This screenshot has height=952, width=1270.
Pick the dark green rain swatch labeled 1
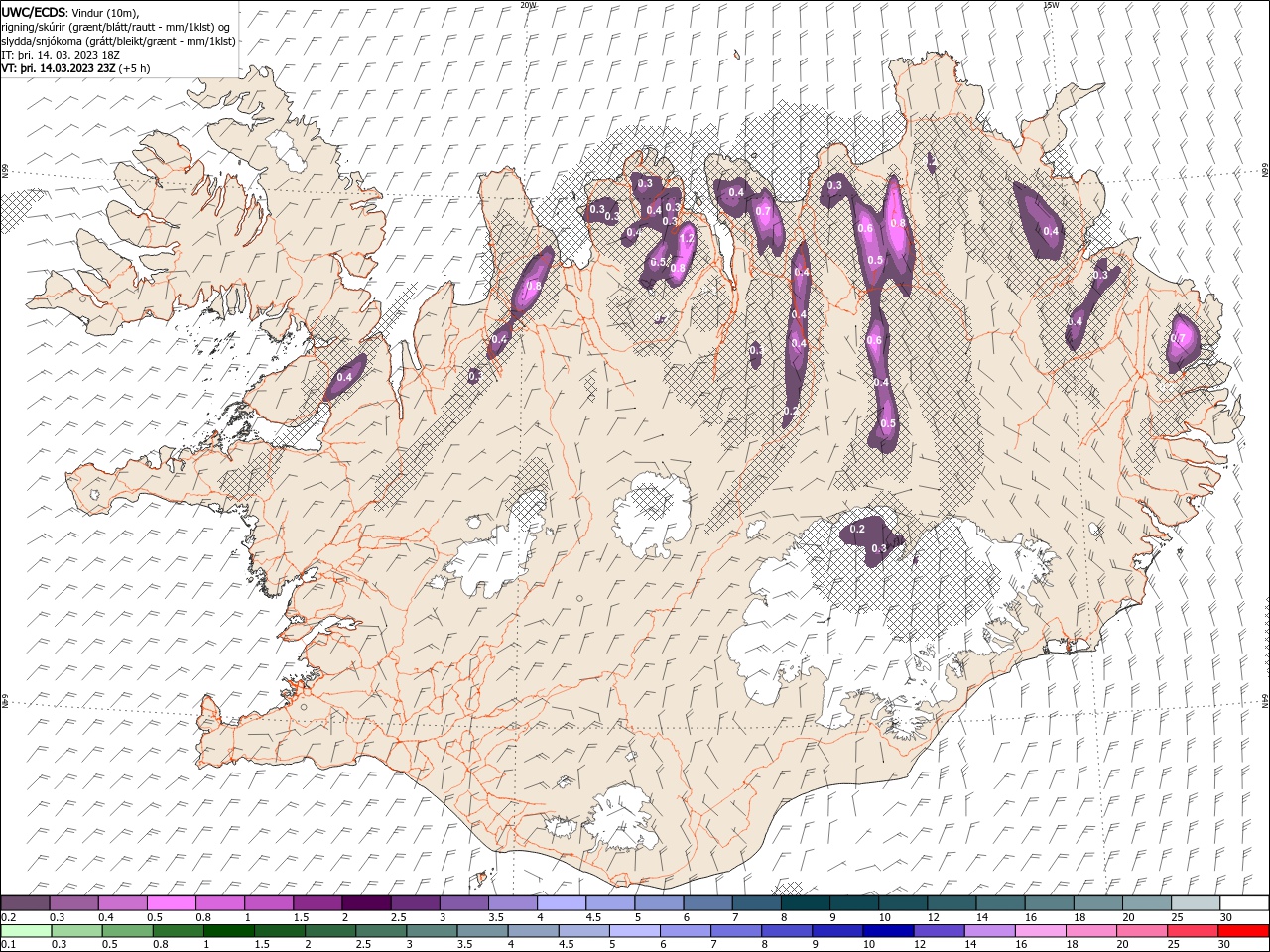point(229,931)
